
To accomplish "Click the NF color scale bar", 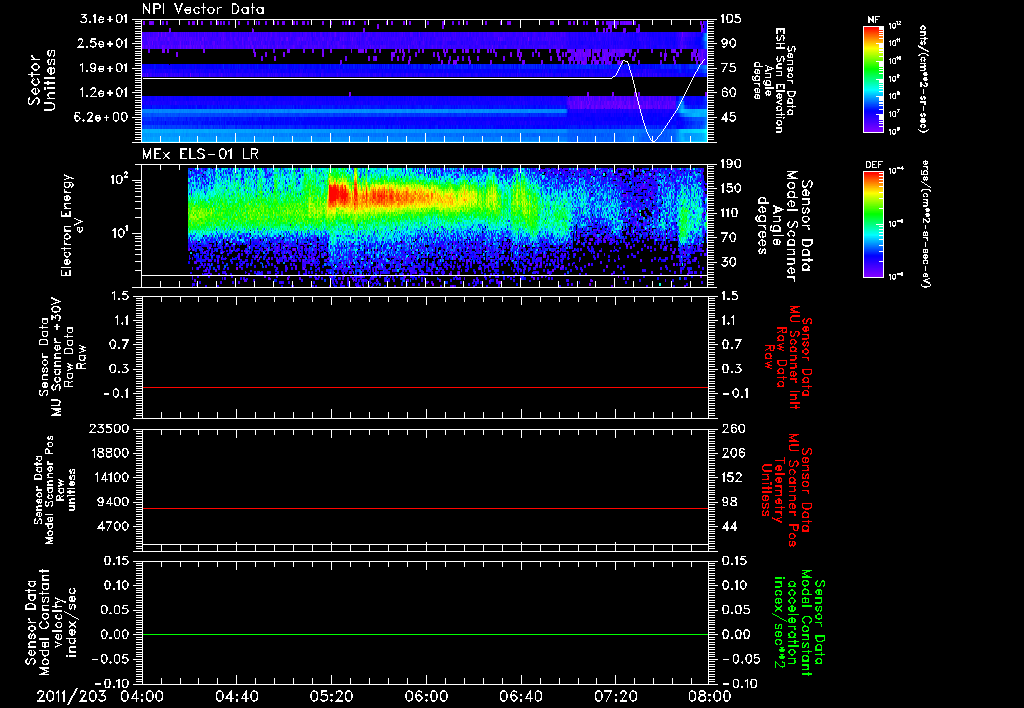I will [x=873, y=79].
